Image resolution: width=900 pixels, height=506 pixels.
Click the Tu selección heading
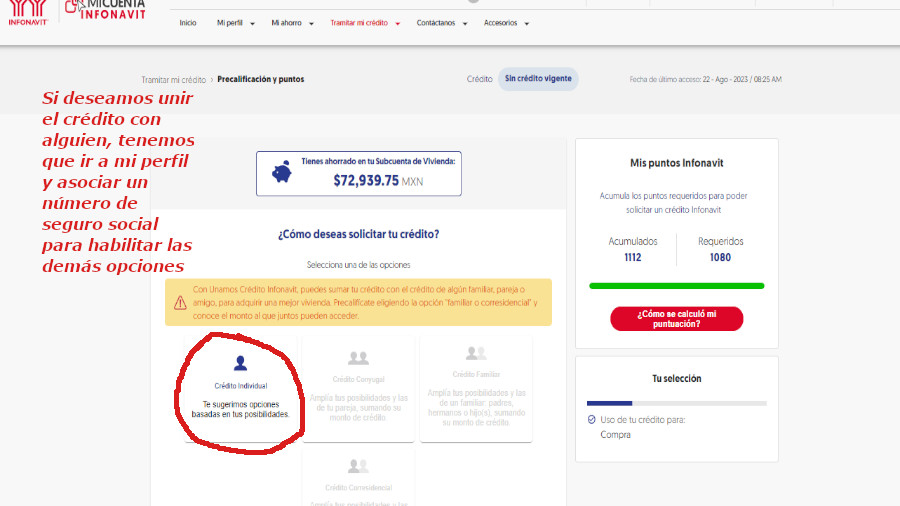point(677,379)
